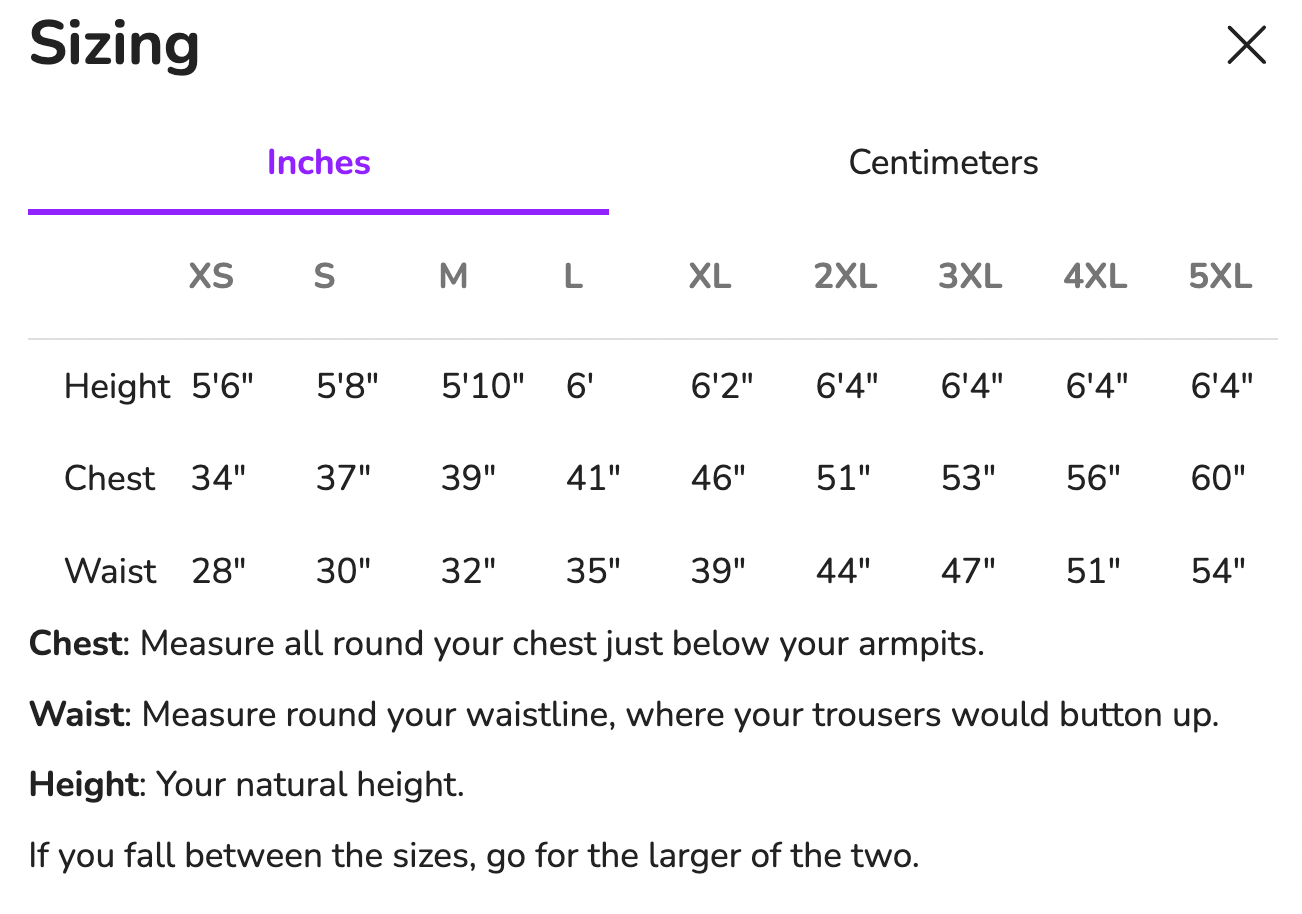The width and height of the screenshot is (1302, 914).
Task: Click the Height row label
Action: pyautogui.click(x=117, y=386)
